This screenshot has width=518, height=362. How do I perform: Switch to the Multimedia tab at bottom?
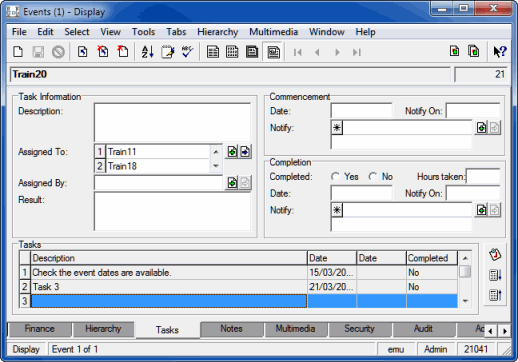[x=295, y=329]
